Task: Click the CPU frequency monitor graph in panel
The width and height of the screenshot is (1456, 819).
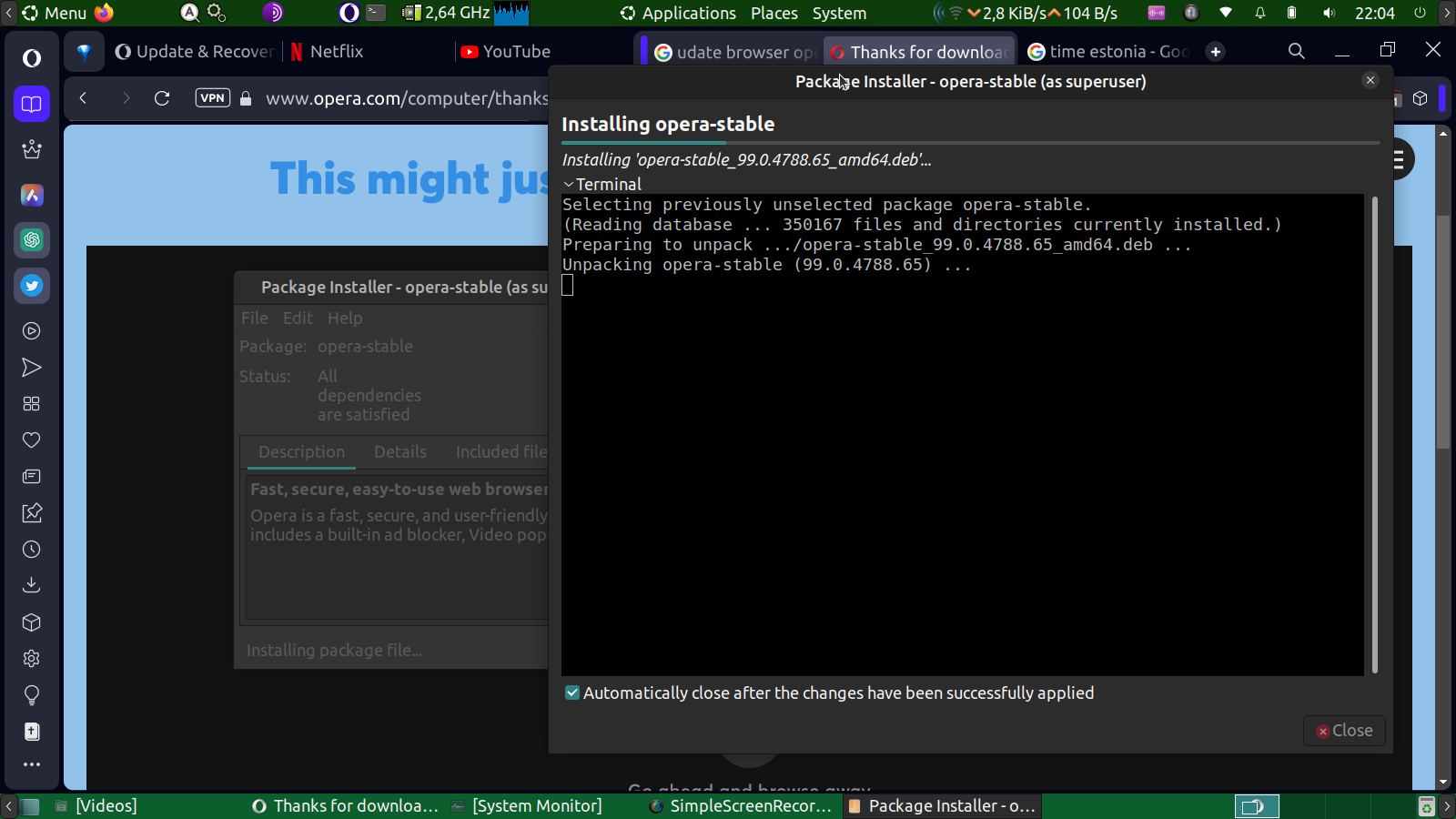Action: (x=511, y=13)
